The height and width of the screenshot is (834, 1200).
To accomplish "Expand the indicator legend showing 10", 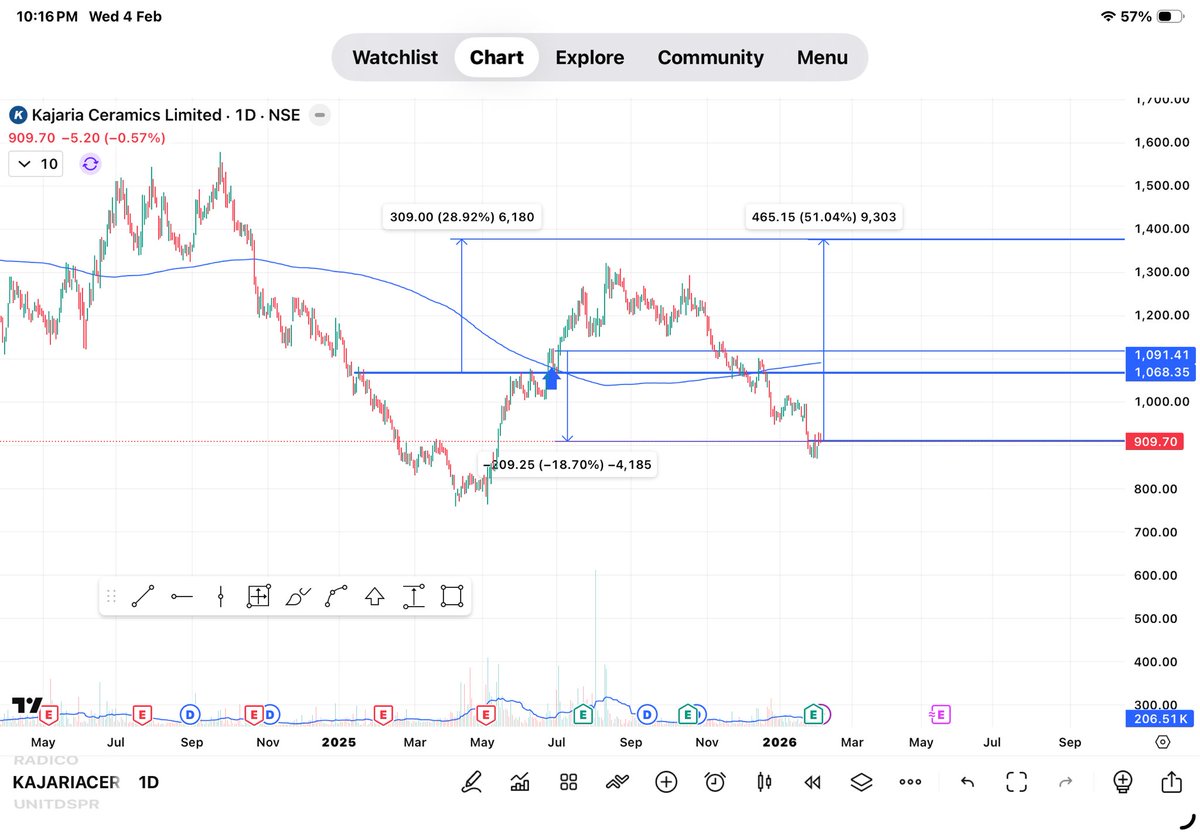I will [37, 164].
